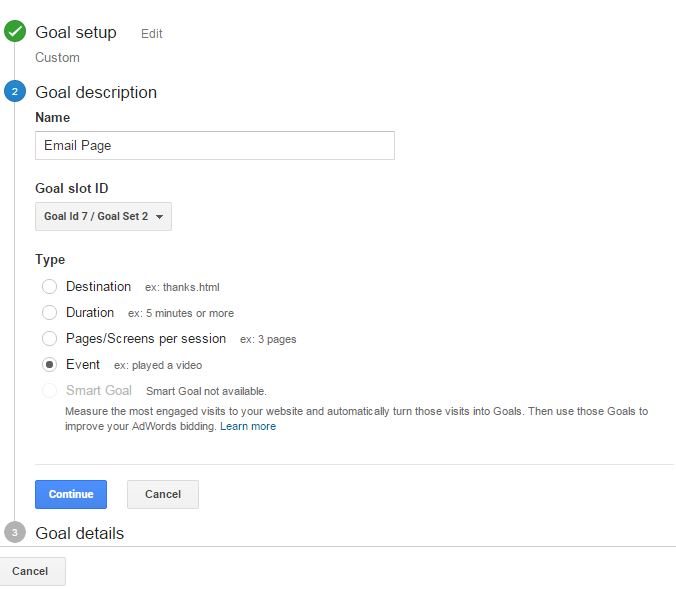The height and width of the screenshot is (589, 676).
Task: Open the Learn more link
Action: click(x=248, y=426)
